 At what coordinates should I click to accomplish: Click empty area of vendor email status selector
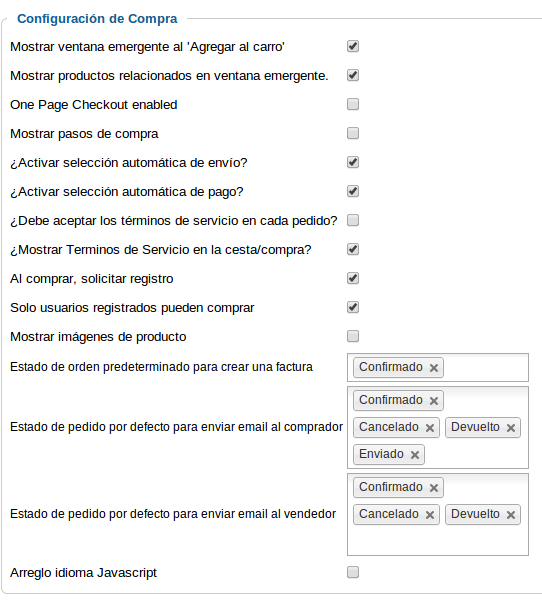coord(438,540)
